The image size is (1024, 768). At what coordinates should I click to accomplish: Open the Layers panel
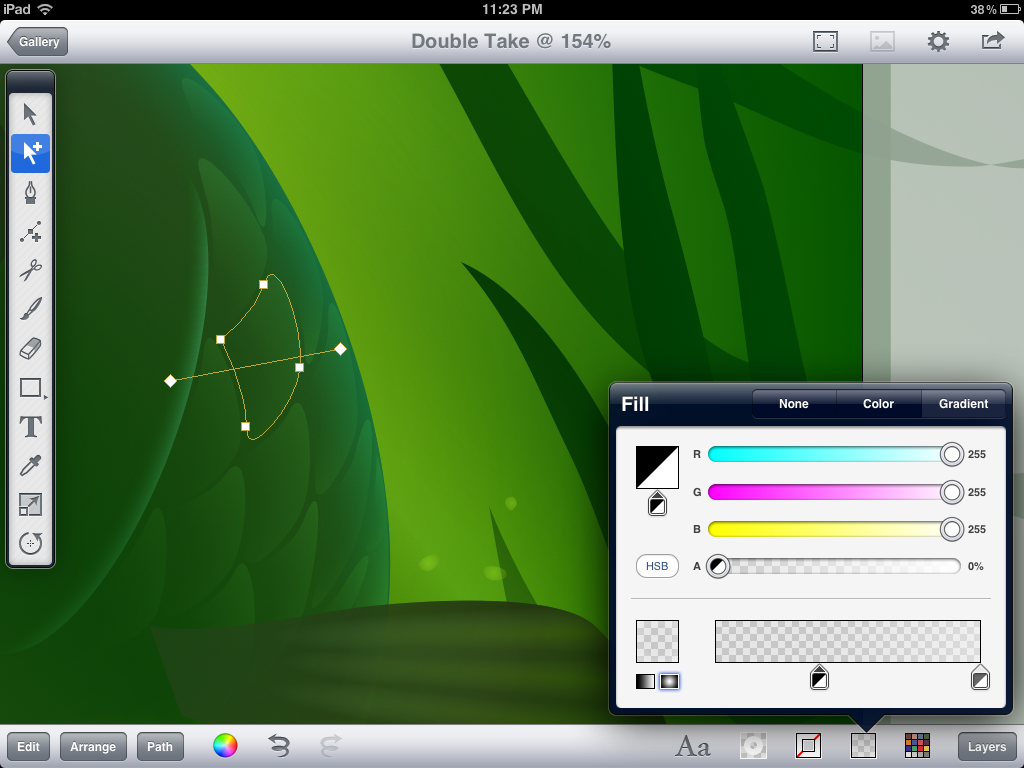pos(987,747)
